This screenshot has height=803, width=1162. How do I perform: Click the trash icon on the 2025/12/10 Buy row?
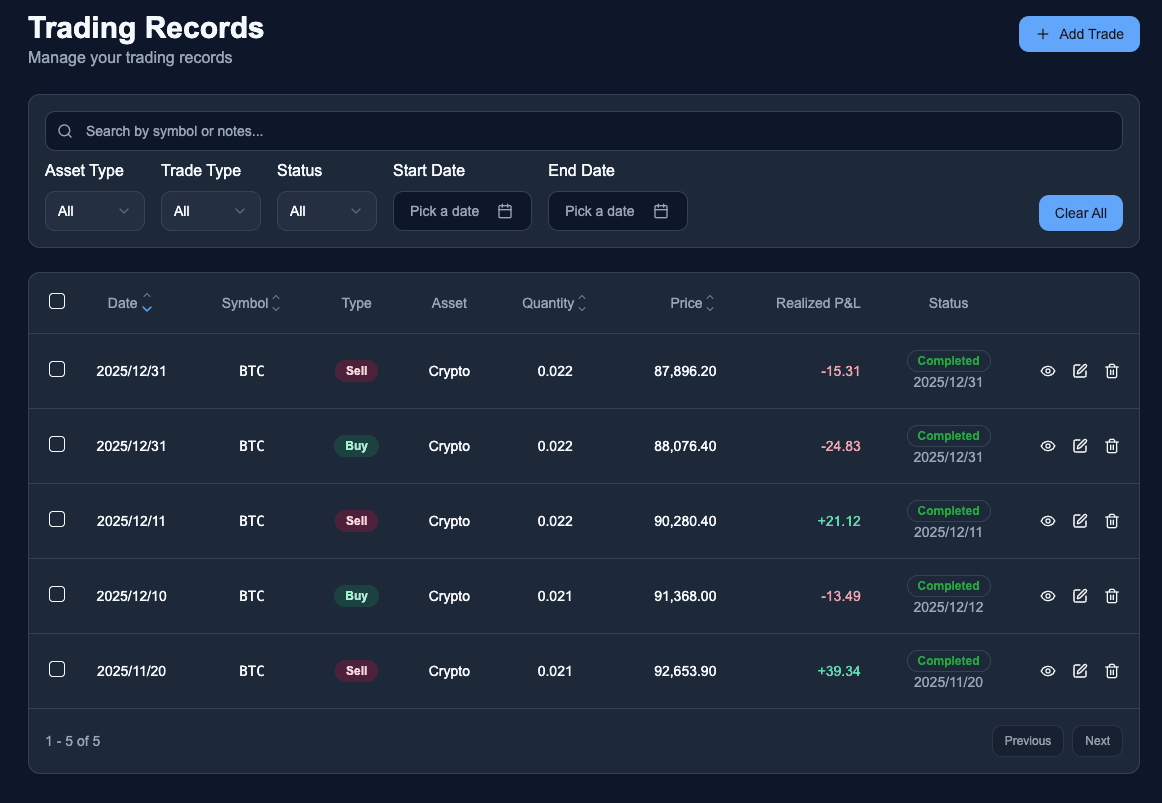click(1112, 596)
